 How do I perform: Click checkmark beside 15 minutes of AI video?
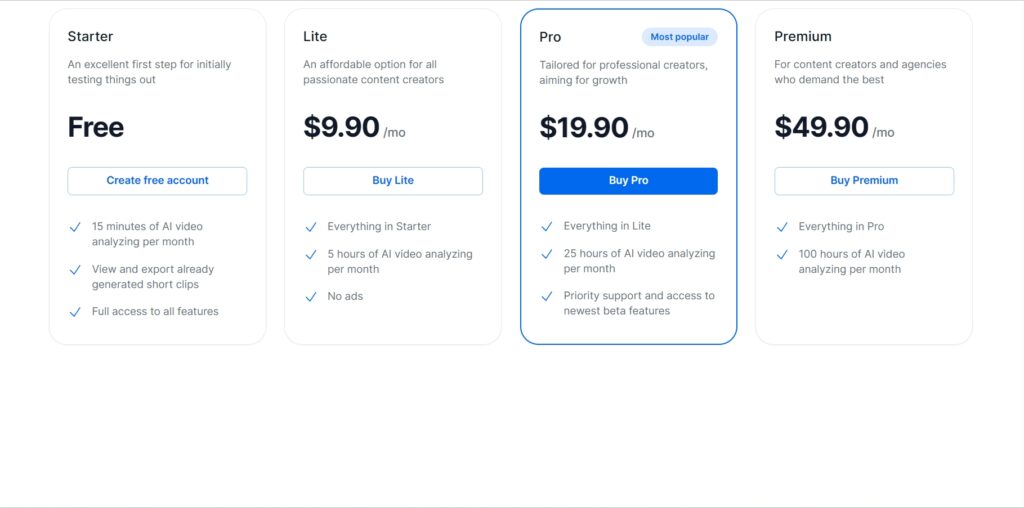click(75, 227)
